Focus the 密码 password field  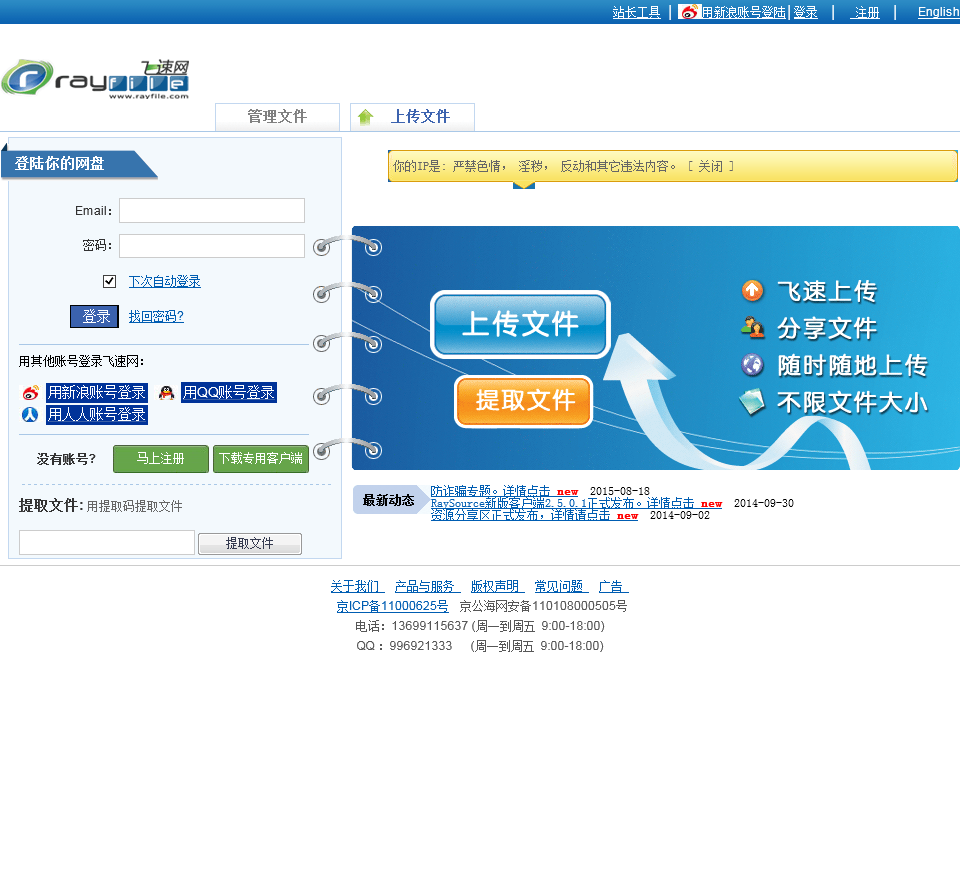tap(212, 245)
